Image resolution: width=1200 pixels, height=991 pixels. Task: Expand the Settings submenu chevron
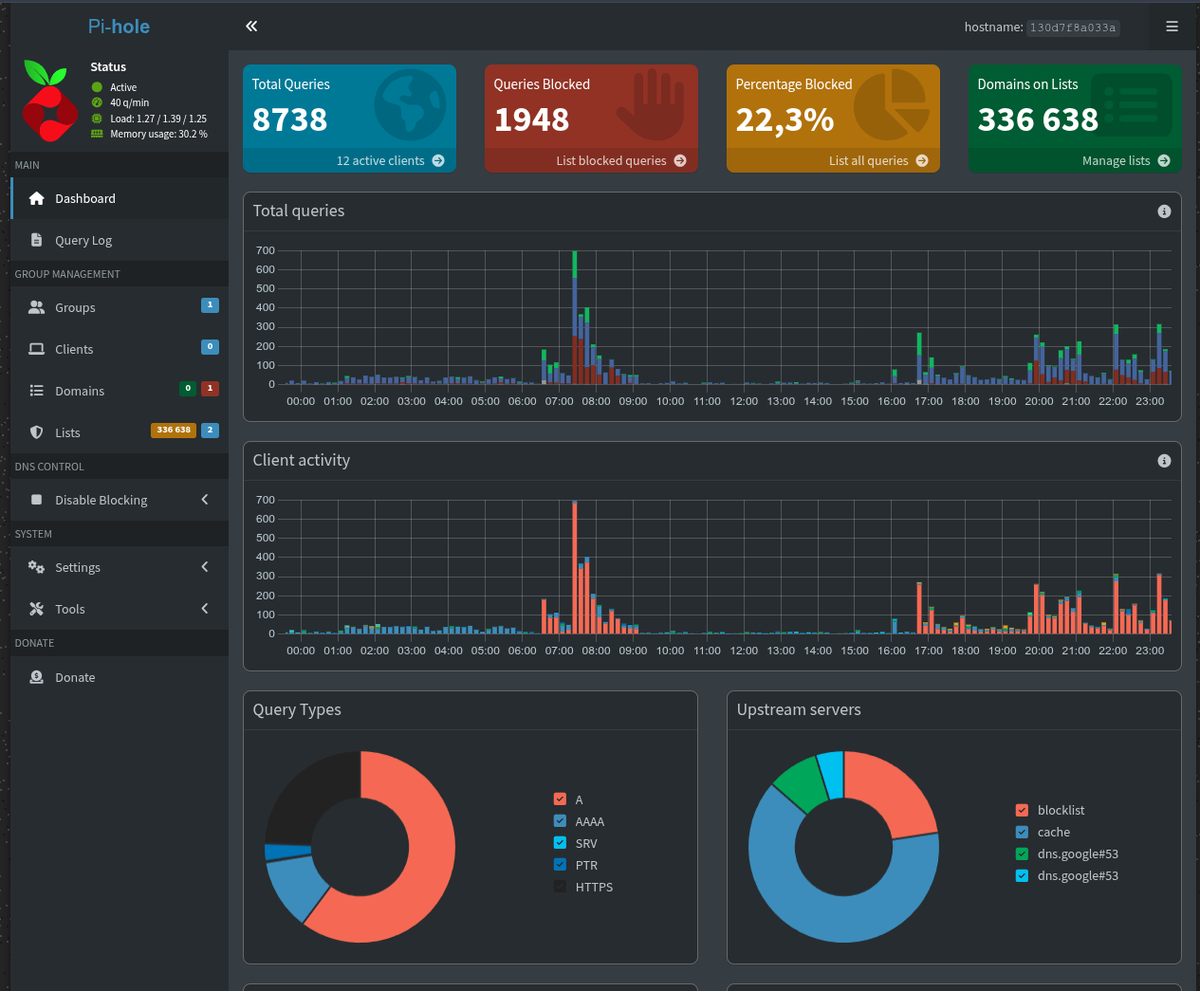tap(205, 567)
